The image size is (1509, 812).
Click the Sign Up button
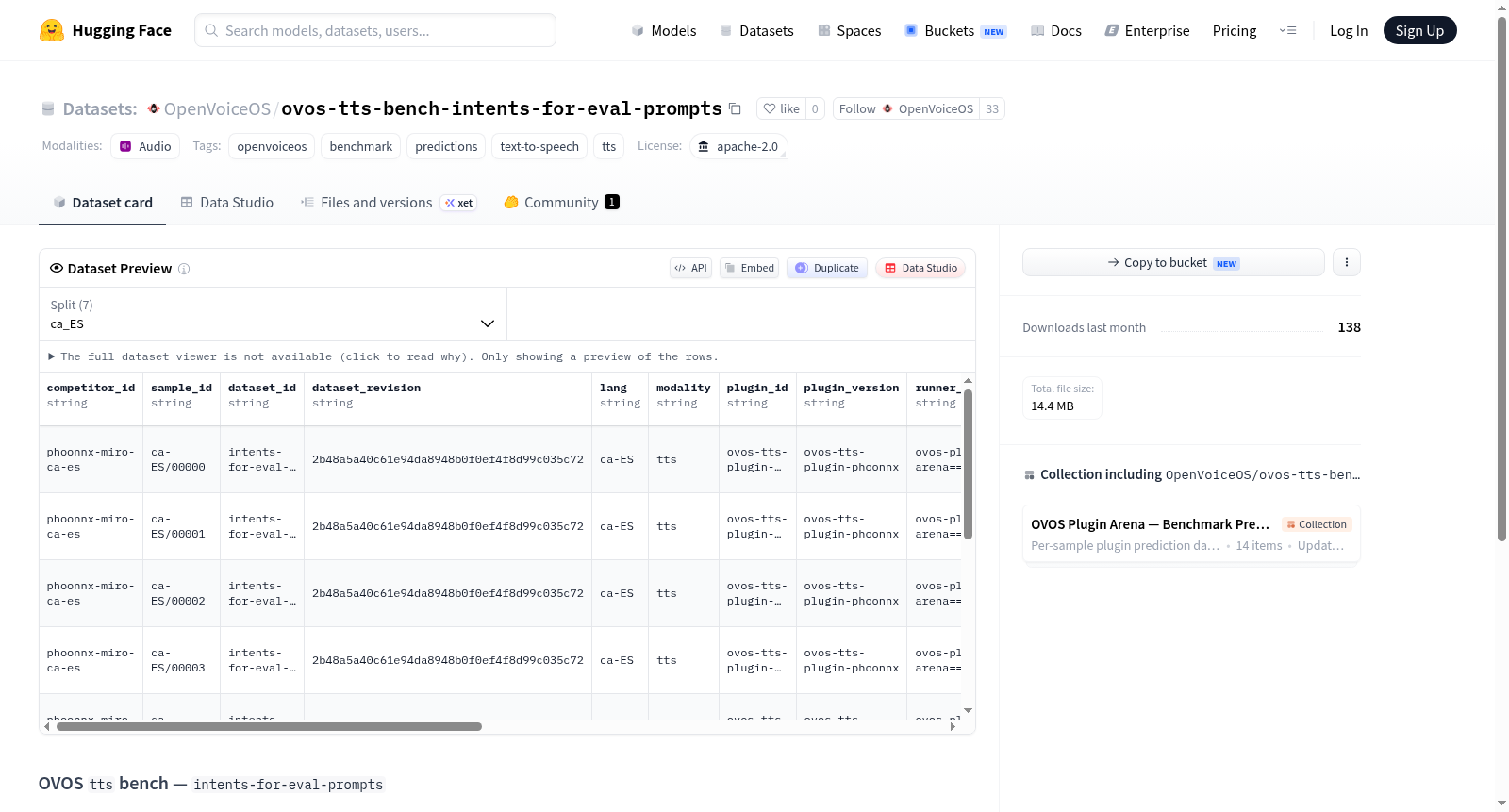pyautogui.click(x=1420, y=30)
